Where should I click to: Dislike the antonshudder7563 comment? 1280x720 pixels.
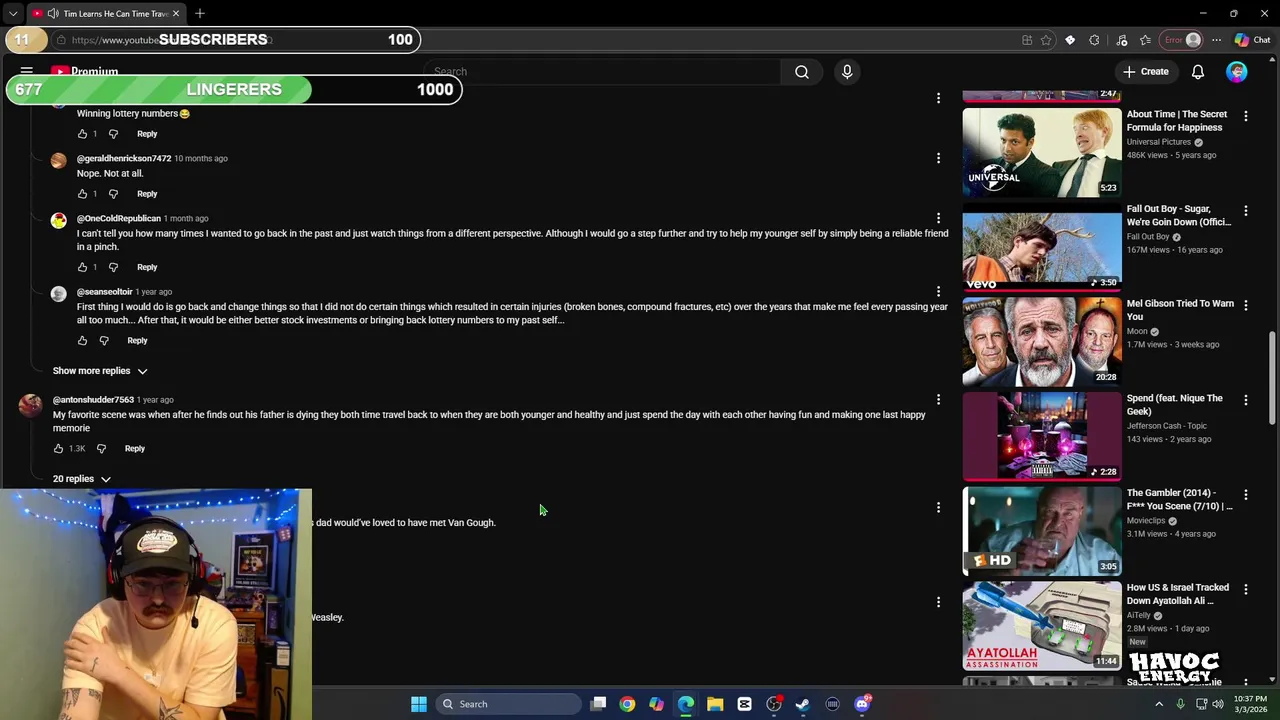101,449
